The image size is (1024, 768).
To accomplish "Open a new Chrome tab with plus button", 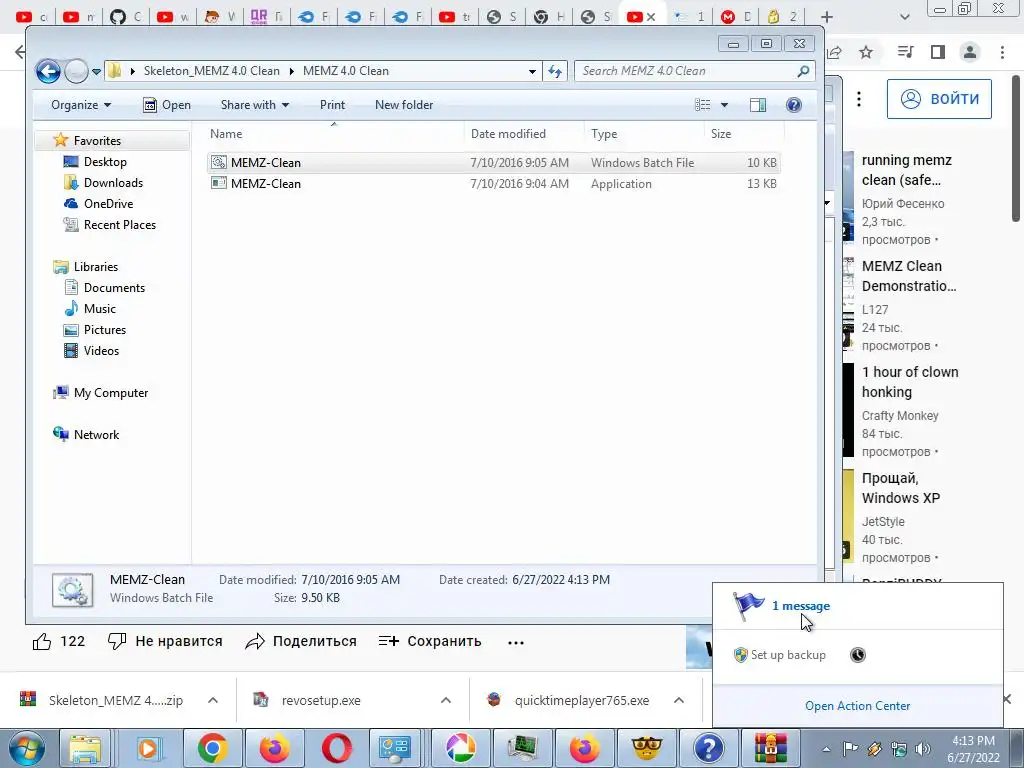I will (x=827, y=17).
